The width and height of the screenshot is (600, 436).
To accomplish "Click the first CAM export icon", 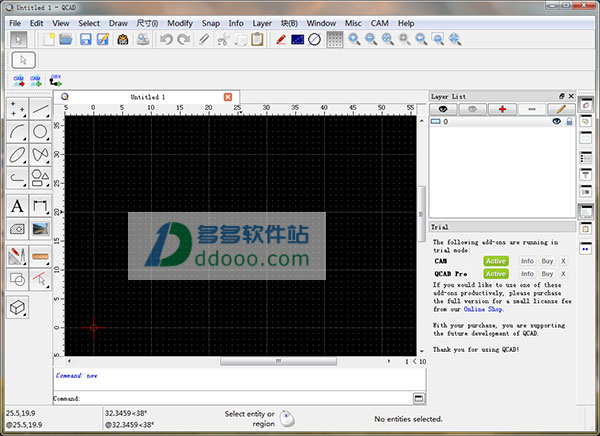I will pyautogui.click(x=18, y=81).
